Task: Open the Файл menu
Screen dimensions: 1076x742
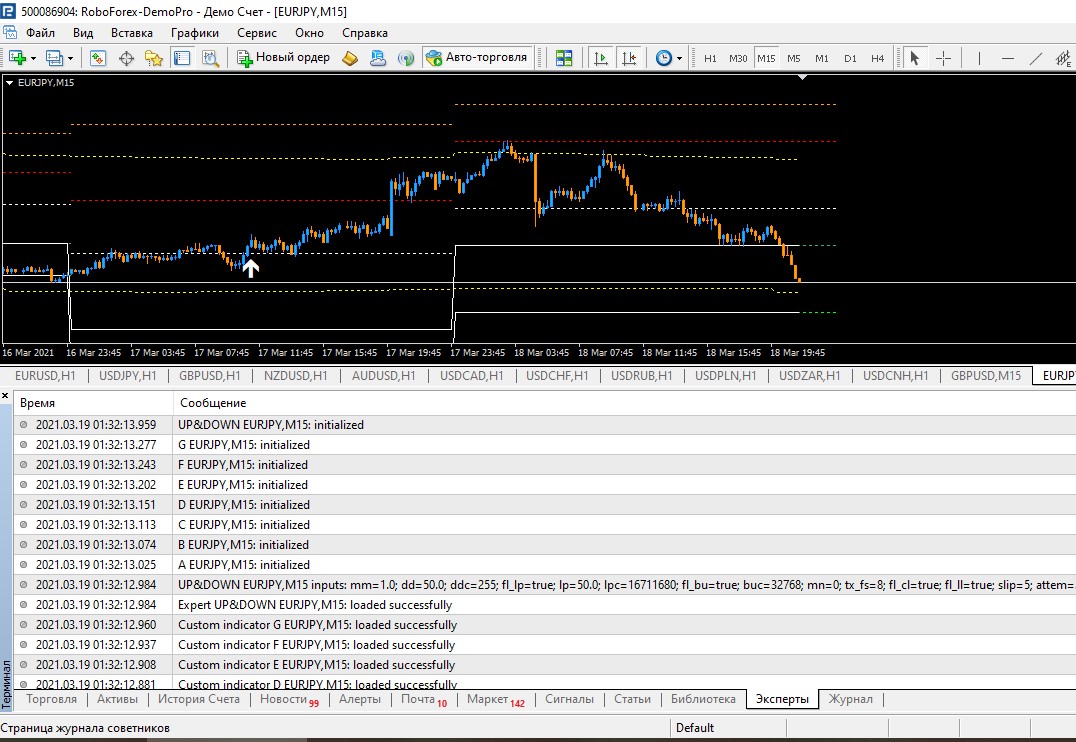Action: coord(40,32)
